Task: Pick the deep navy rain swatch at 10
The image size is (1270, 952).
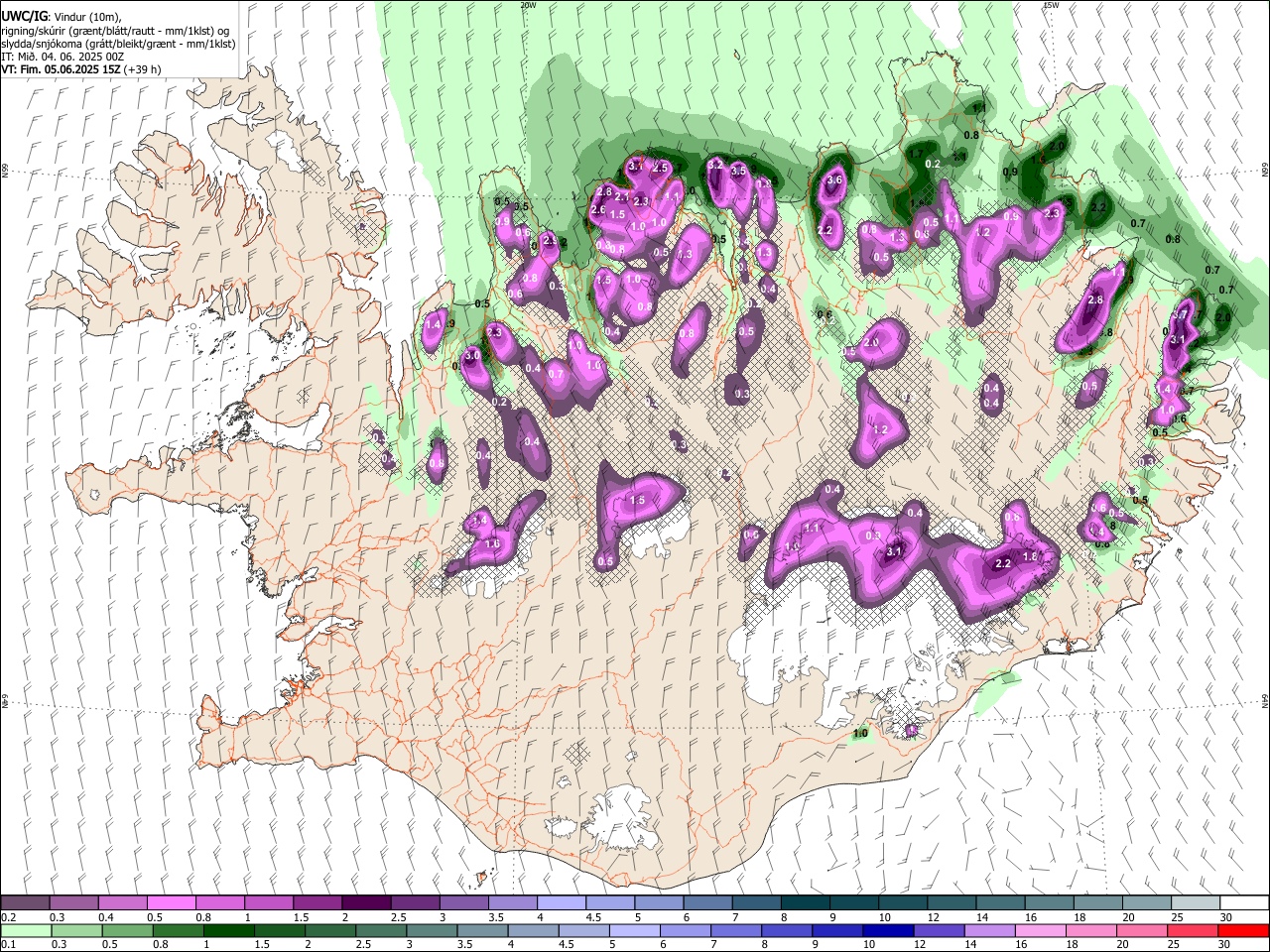Action: click(888, 930)
